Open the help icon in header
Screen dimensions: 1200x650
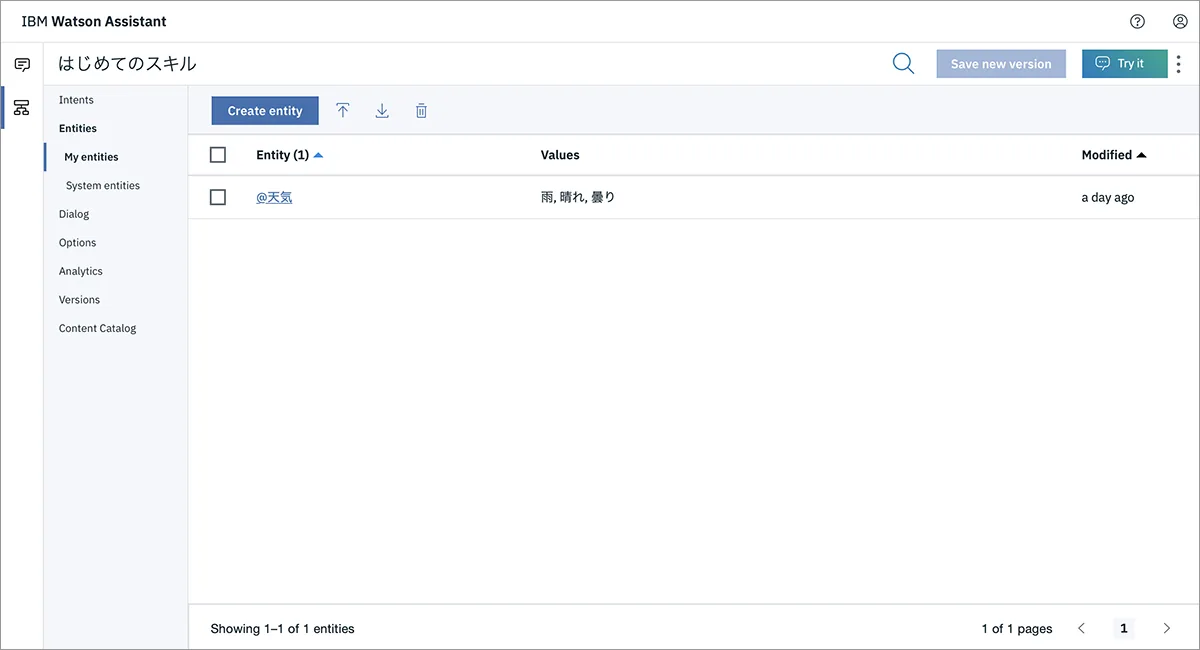point(1137,21)
